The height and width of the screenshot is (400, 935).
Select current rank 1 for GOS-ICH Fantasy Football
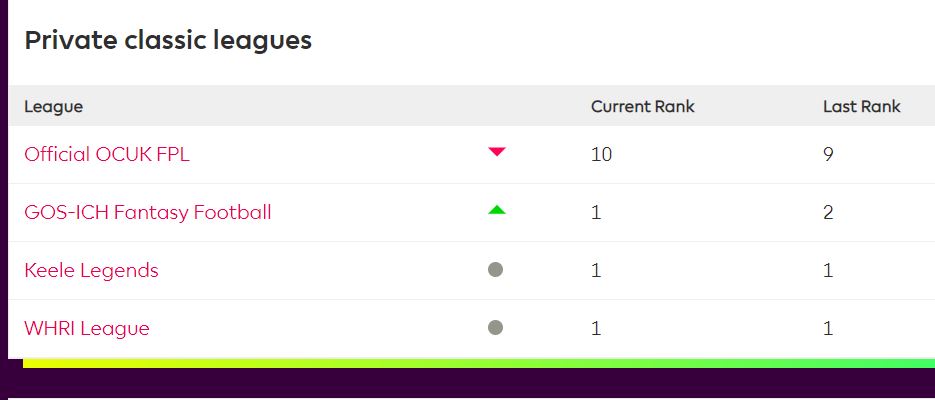tap(596, 212)
